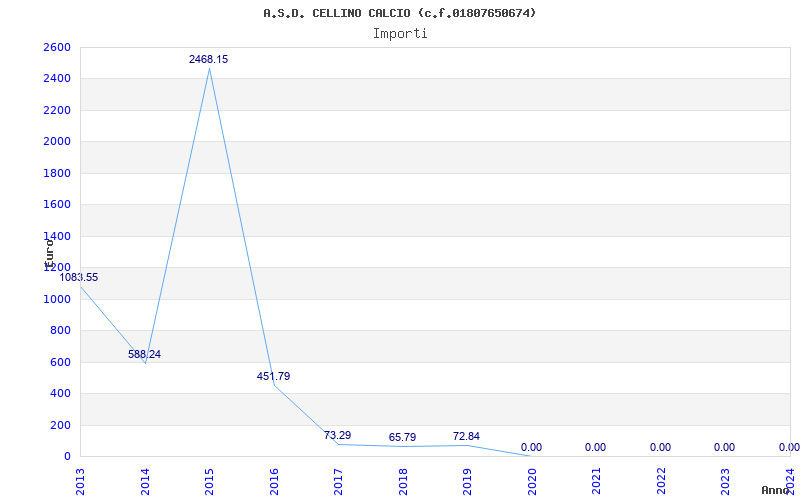Select the 0.00 value for year 2023
The width and height of the screenshot is (800, 500).
pos(724,447)
